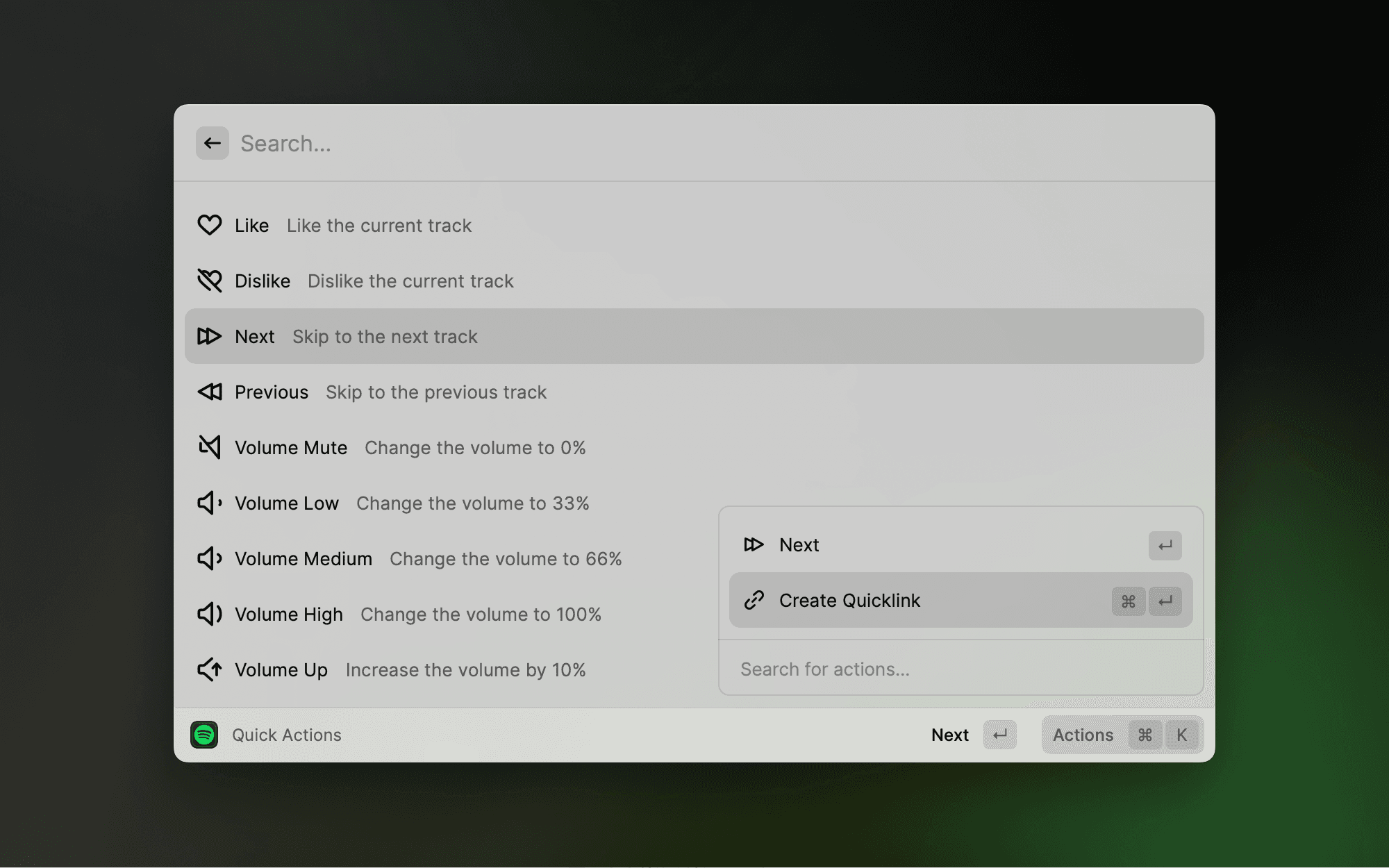The height and width of the screenshot is (868, 1389).
Task: Click the Volume Low speaker icon
Action: coord(209,503)
